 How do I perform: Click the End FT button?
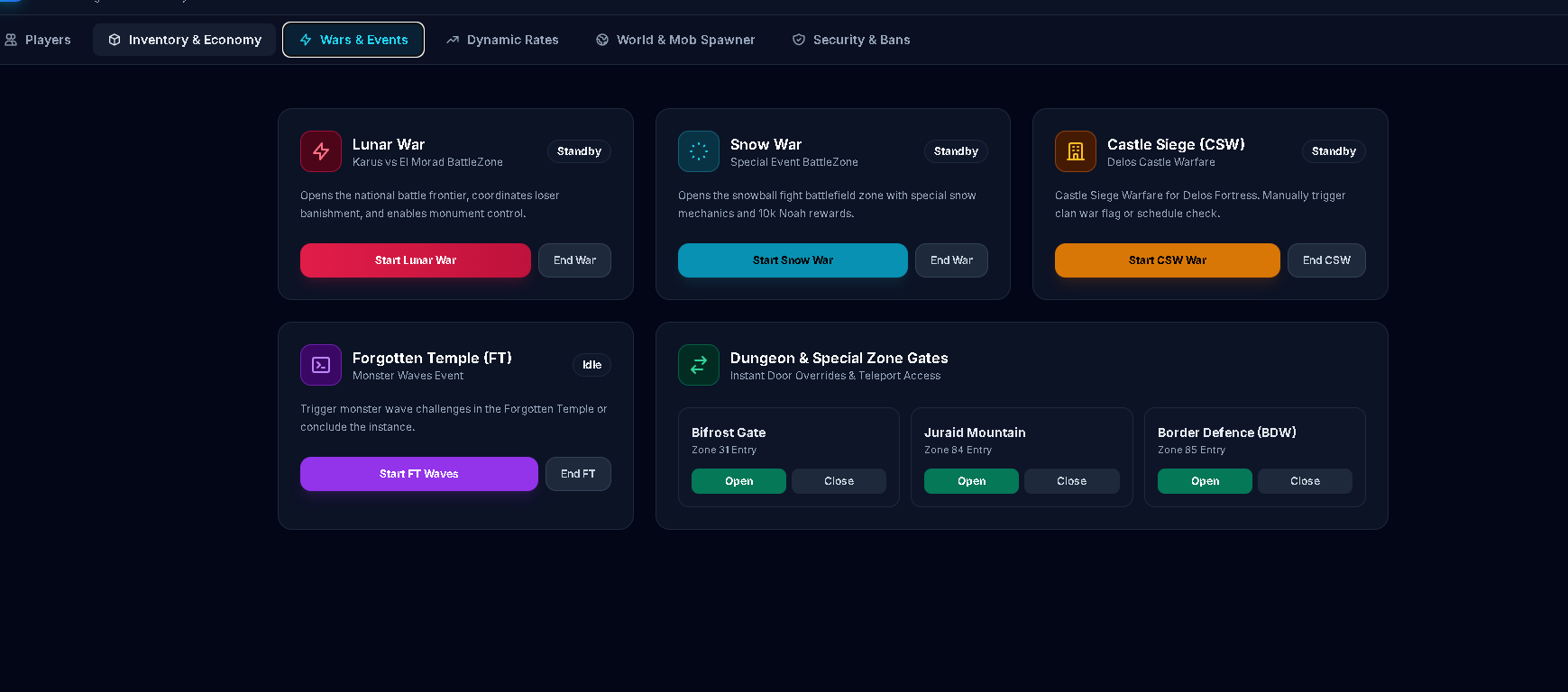point(578,474)
